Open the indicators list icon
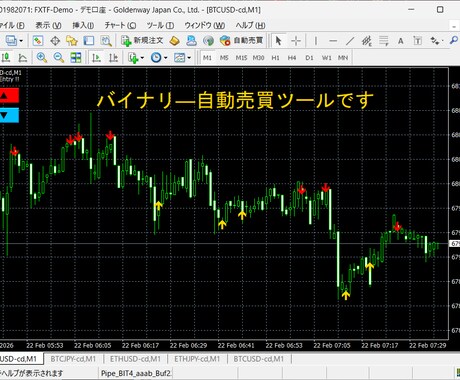 click(x=133, y=58)
